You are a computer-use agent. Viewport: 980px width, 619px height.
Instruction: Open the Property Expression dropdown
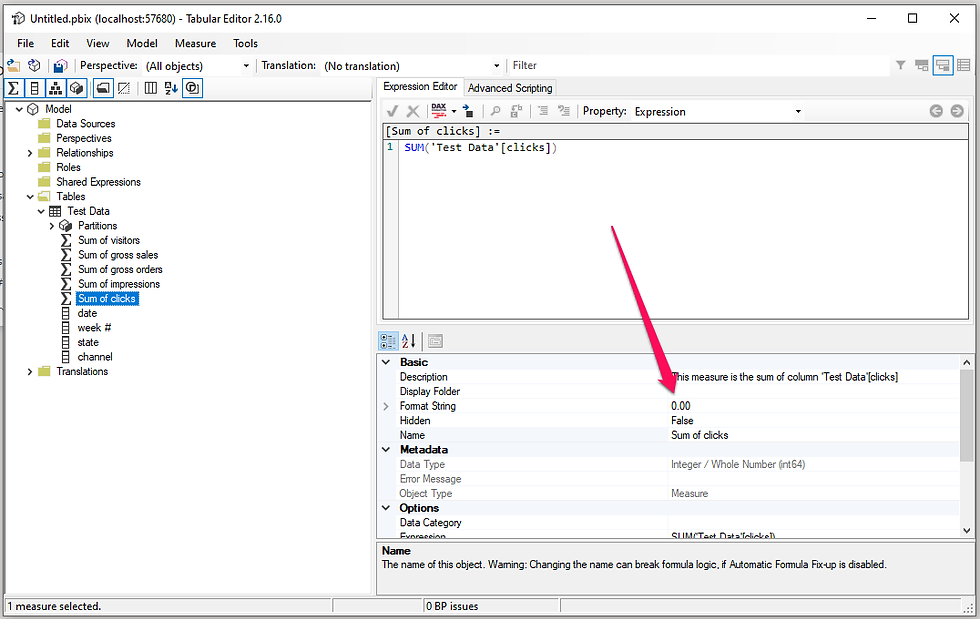[x=798, y=112]
